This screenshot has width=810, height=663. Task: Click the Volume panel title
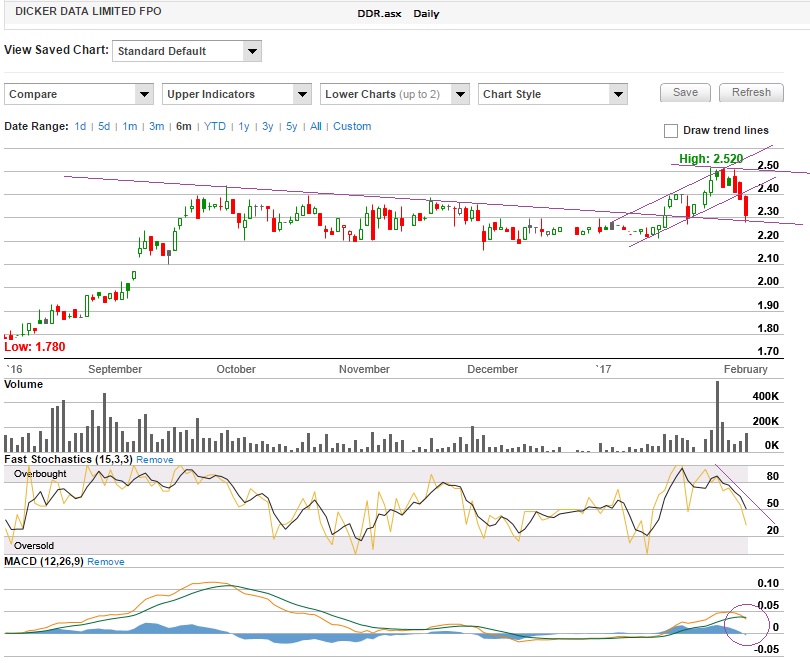coord(24,384)
